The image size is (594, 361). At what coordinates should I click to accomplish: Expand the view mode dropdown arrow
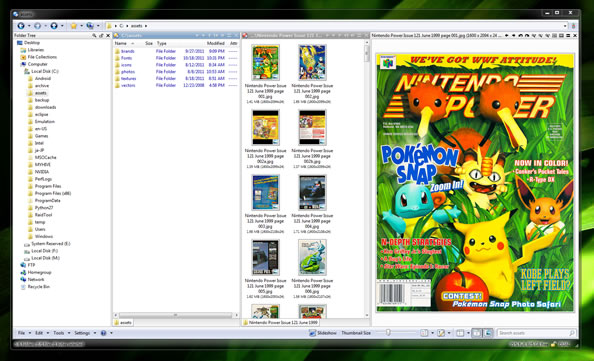pyautogui.click(x=433, y=333)
